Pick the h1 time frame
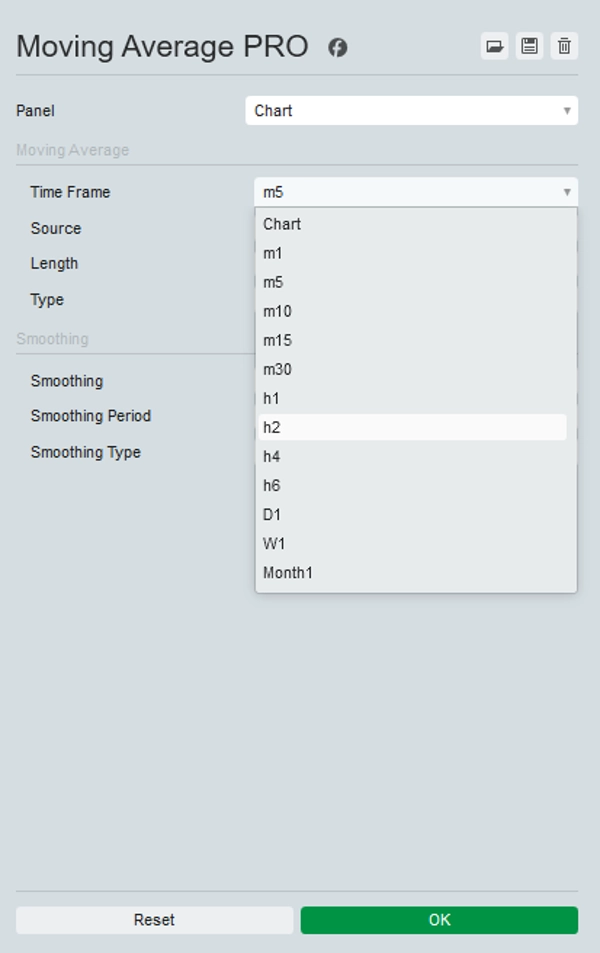This screenshot has width=600, height=953. click(272, 398)
